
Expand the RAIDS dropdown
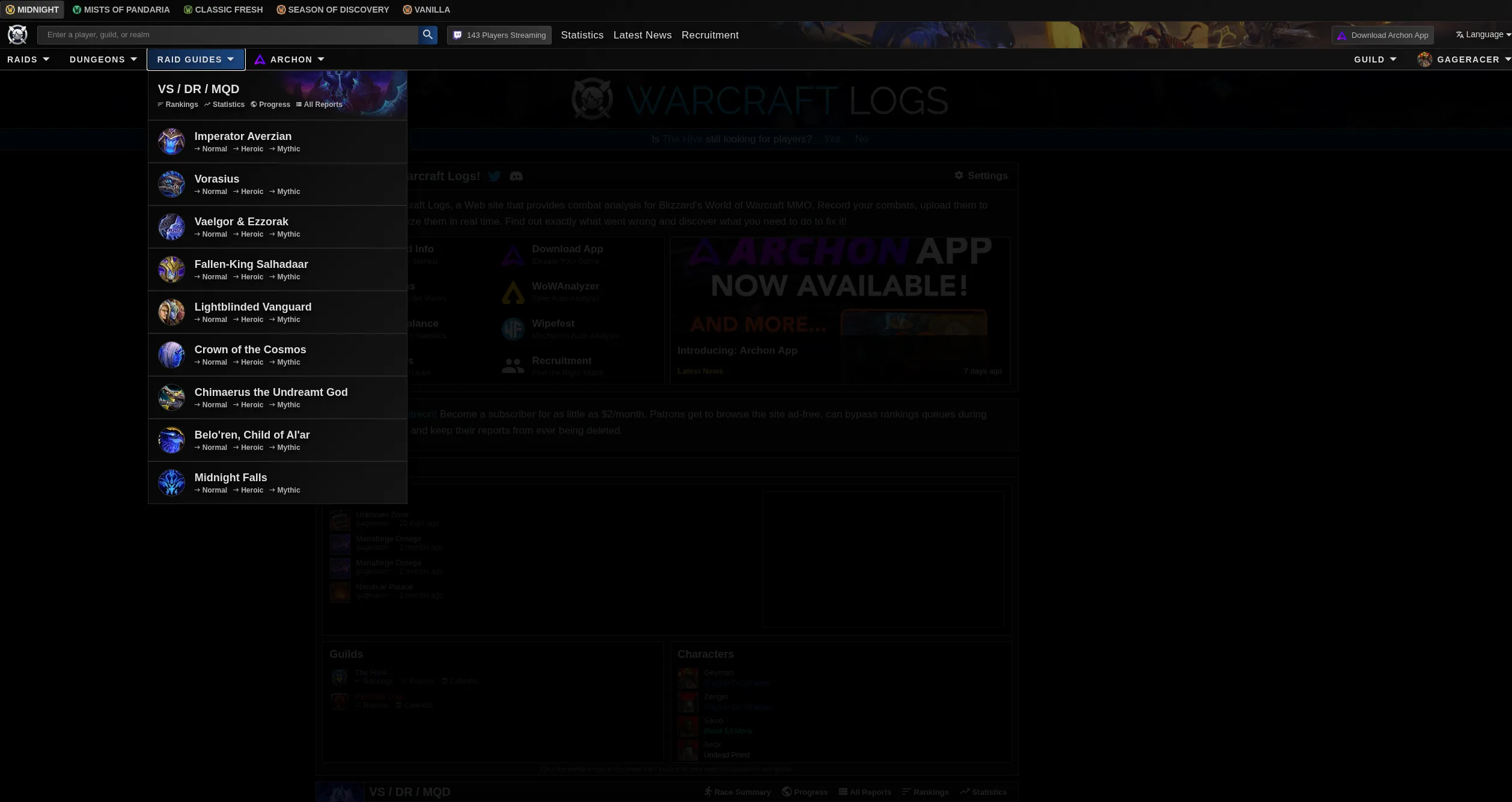(x=28, y=59)
